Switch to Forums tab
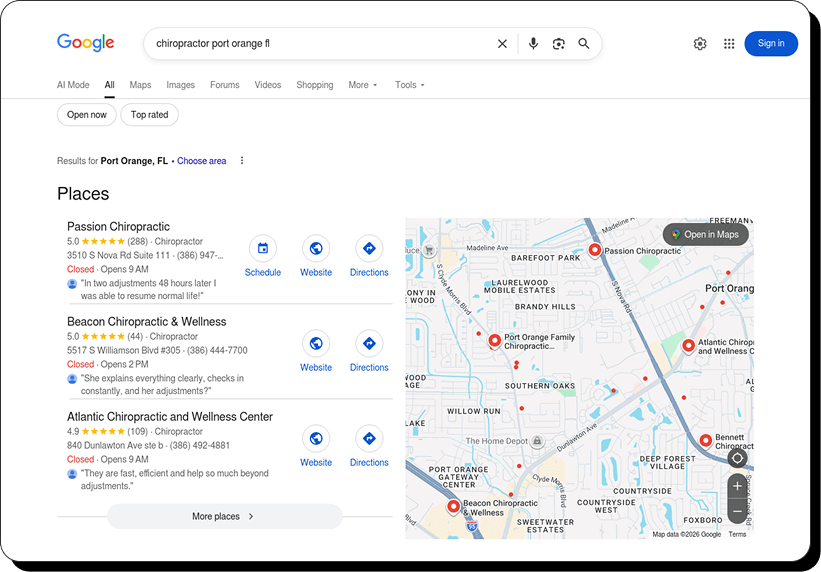 tap(225, 85)
